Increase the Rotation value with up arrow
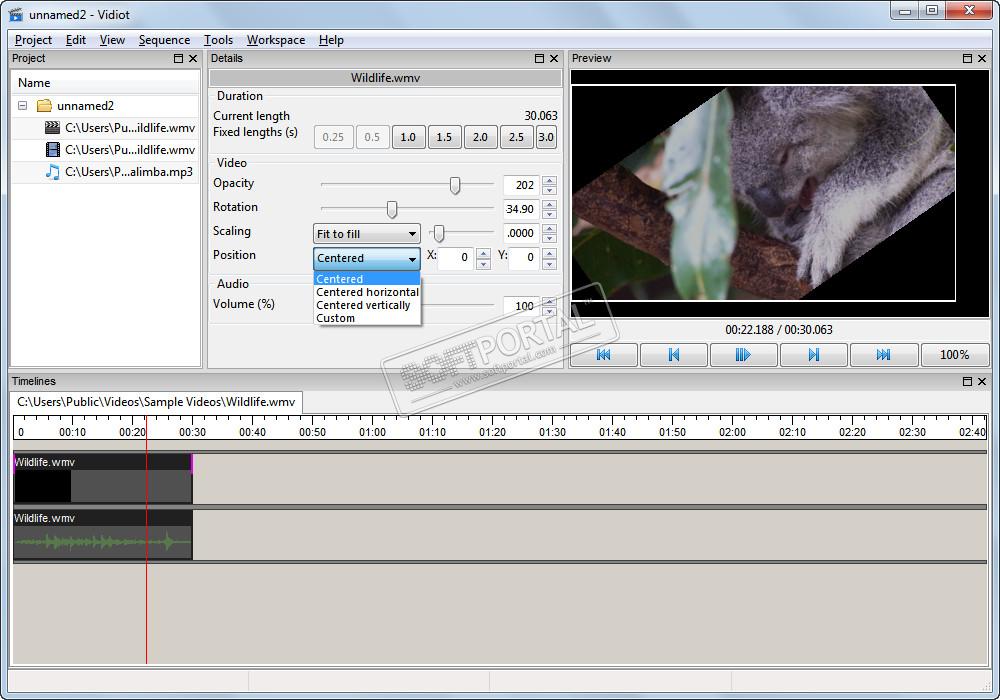Viewport: 1000px width, 700px height. tap(549, 204)
